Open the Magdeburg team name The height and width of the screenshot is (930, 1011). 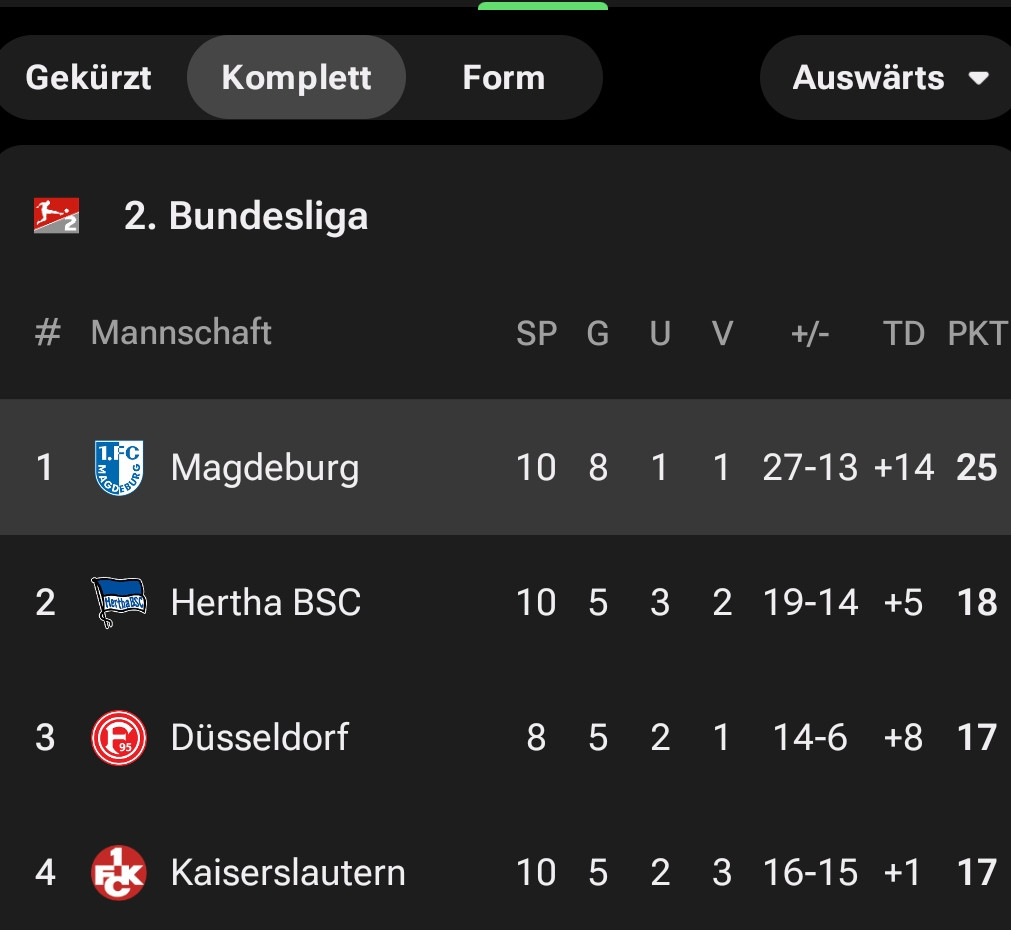point(264,467)
